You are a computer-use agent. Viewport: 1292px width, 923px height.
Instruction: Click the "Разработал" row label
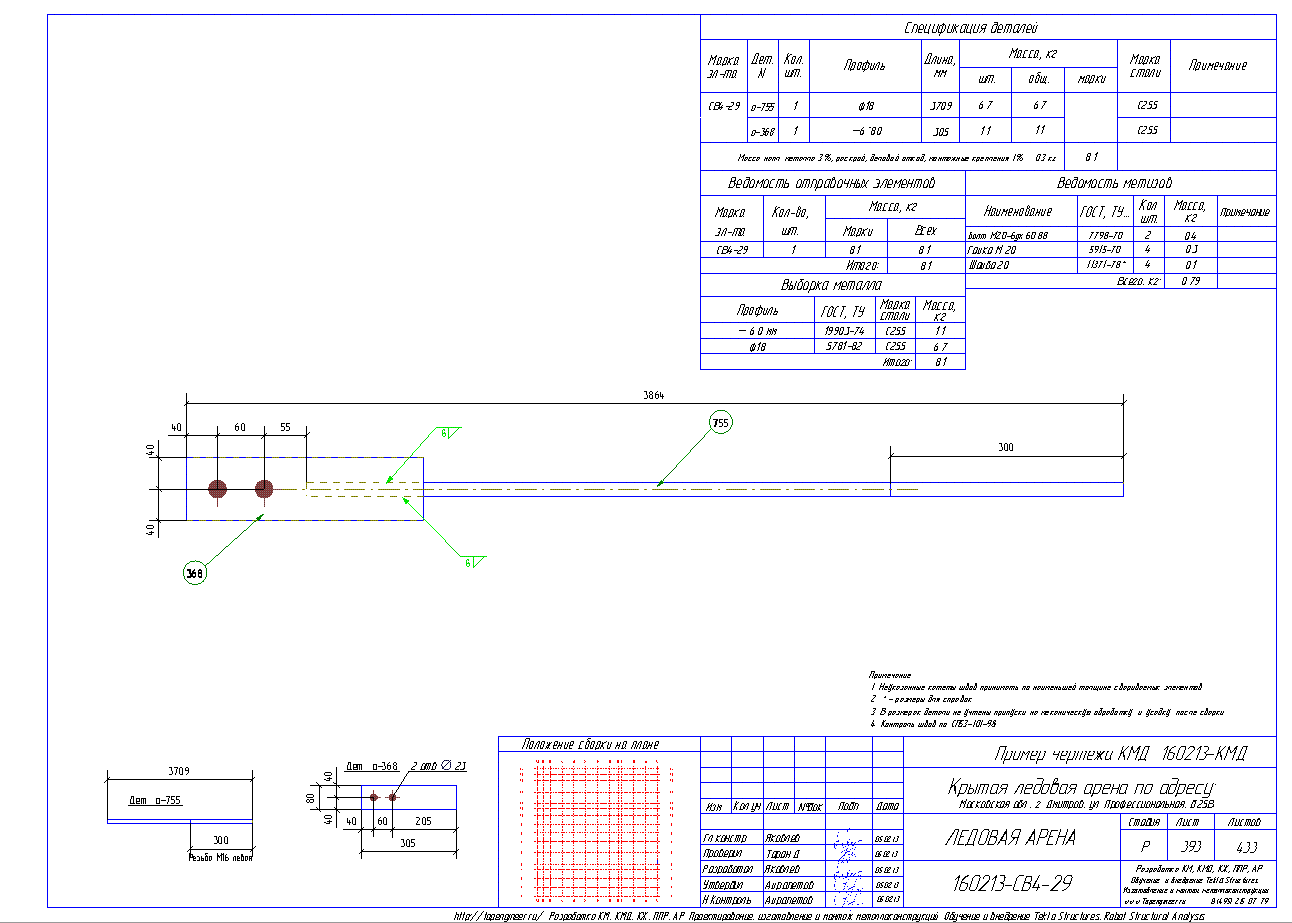pyautogui.click(x=729, y=869)
